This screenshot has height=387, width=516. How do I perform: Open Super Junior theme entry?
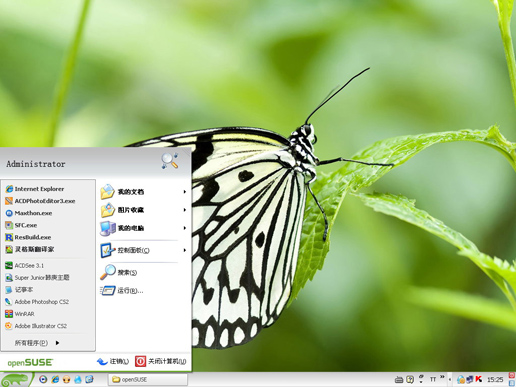37,278
